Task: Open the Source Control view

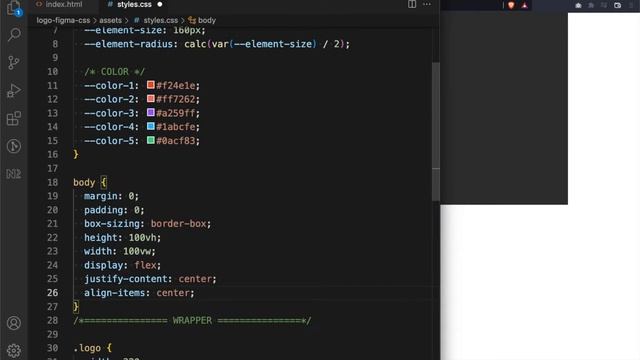Action: (14, 62)
